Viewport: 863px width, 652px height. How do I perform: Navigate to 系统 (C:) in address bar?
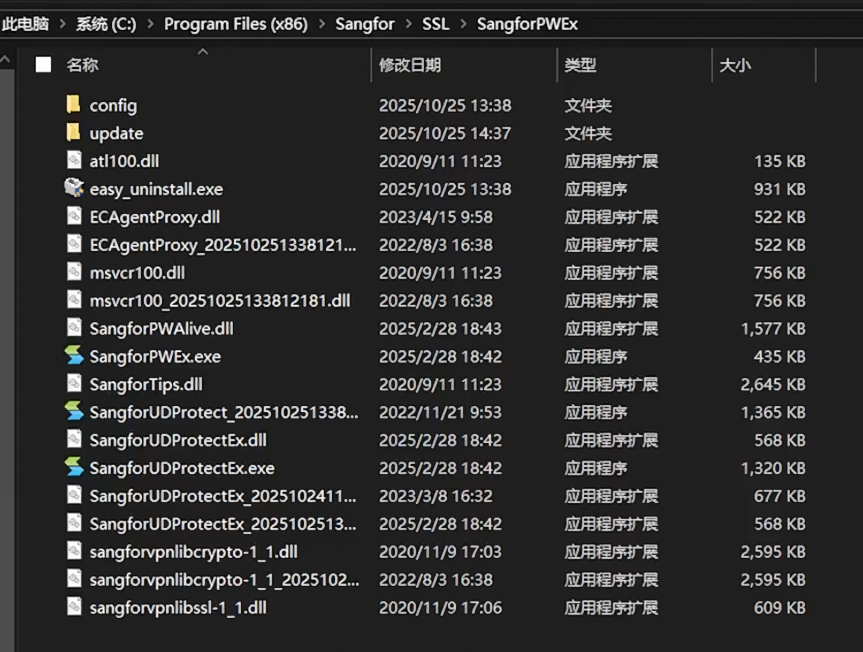(106, 24)
